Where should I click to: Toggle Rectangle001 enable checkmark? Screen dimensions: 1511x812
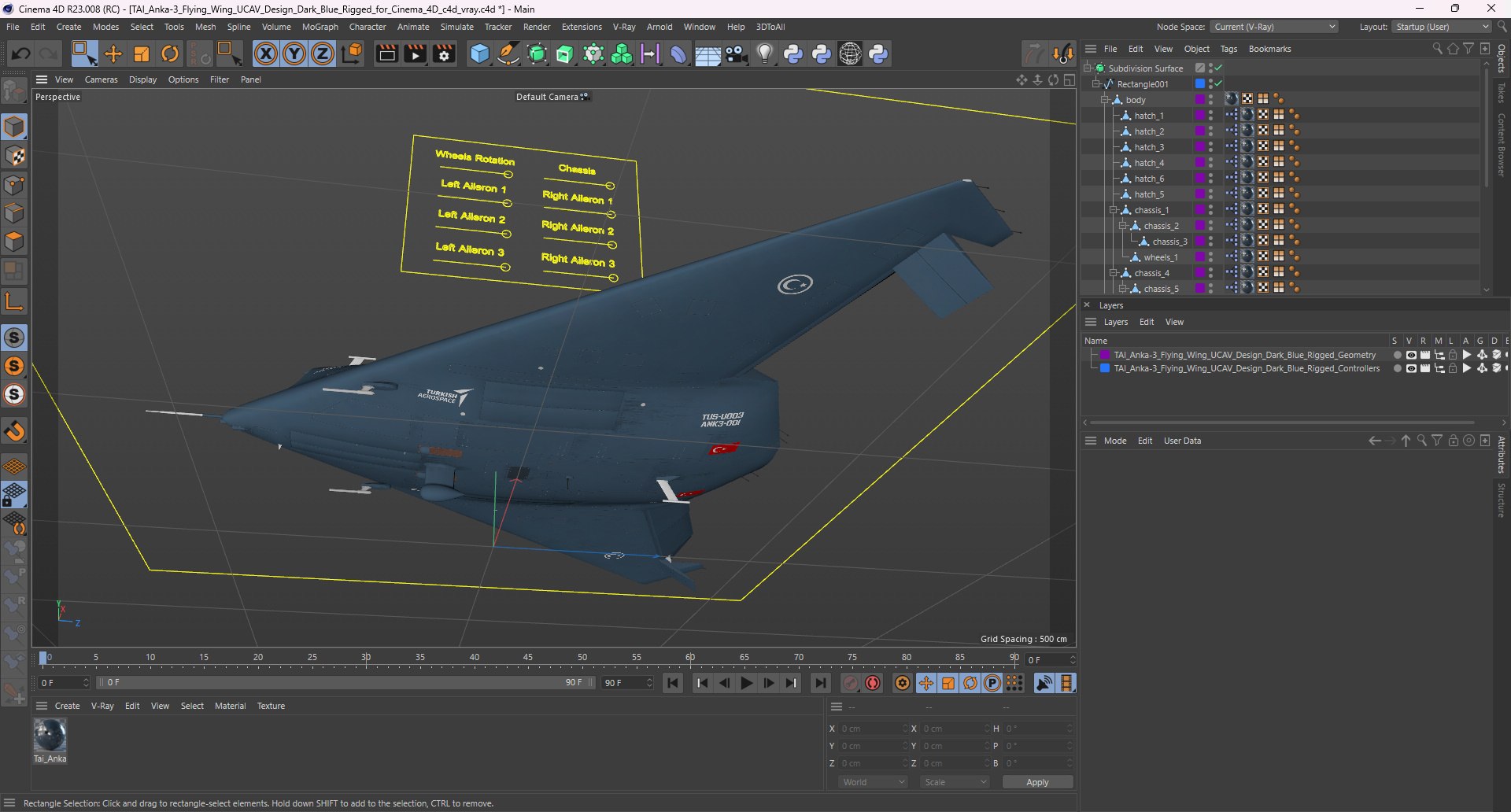coord(1218,84)
